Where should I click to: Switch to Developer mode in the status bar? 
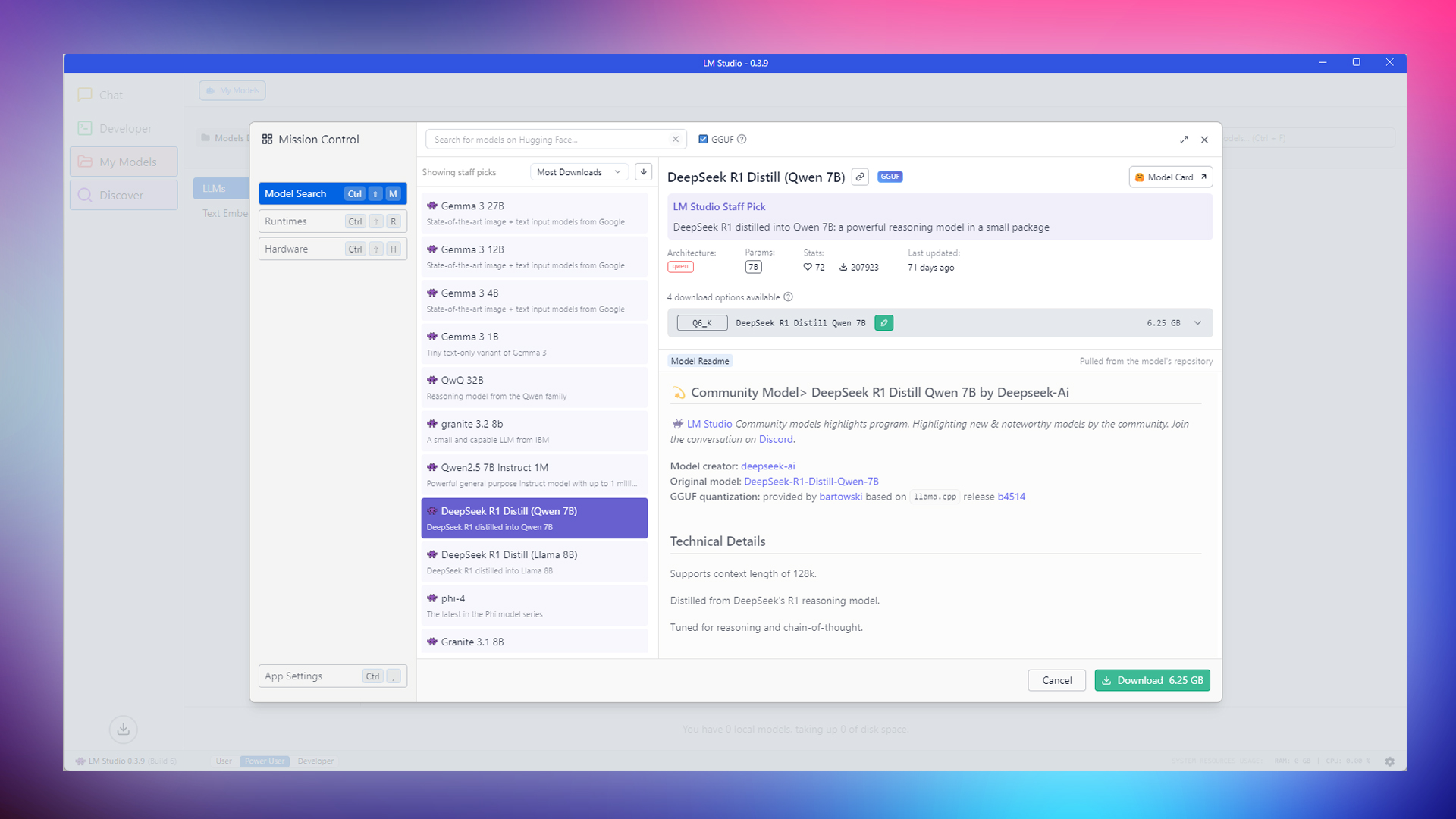(315, 761)
